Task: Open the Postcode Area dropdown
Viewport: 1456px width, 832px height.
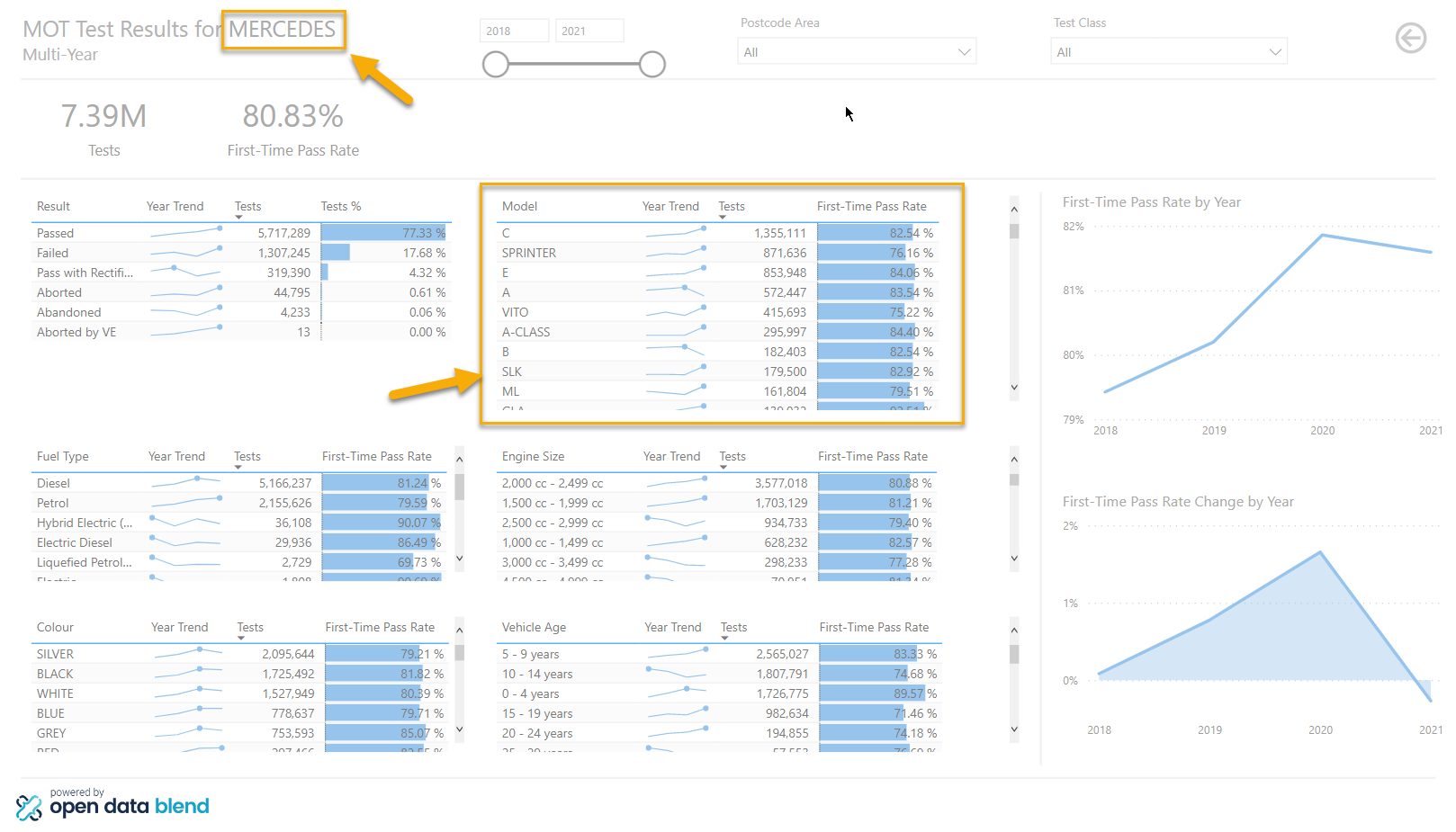Action: point(857,52)
